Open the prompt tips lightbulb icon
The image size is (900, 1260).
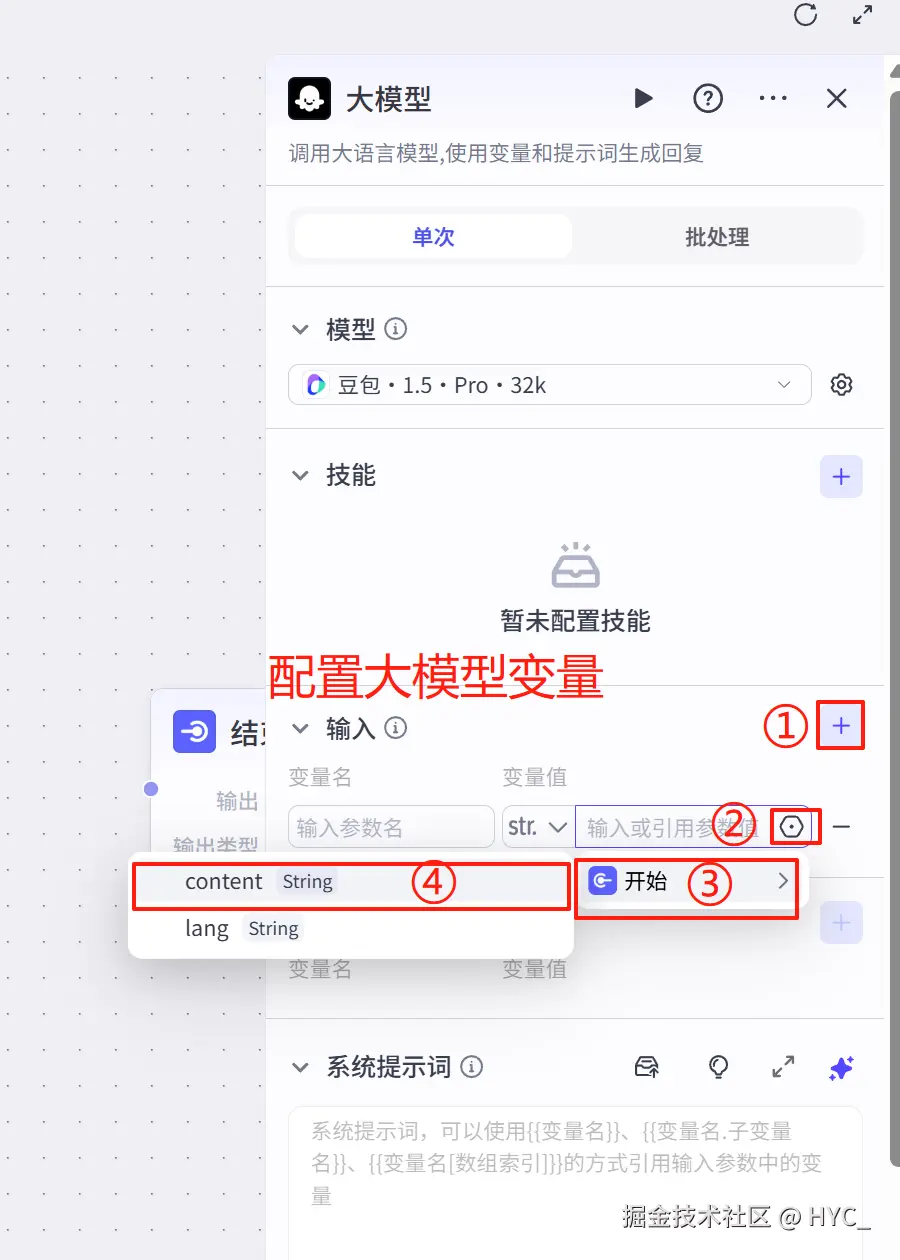(x=718, y=1068)
